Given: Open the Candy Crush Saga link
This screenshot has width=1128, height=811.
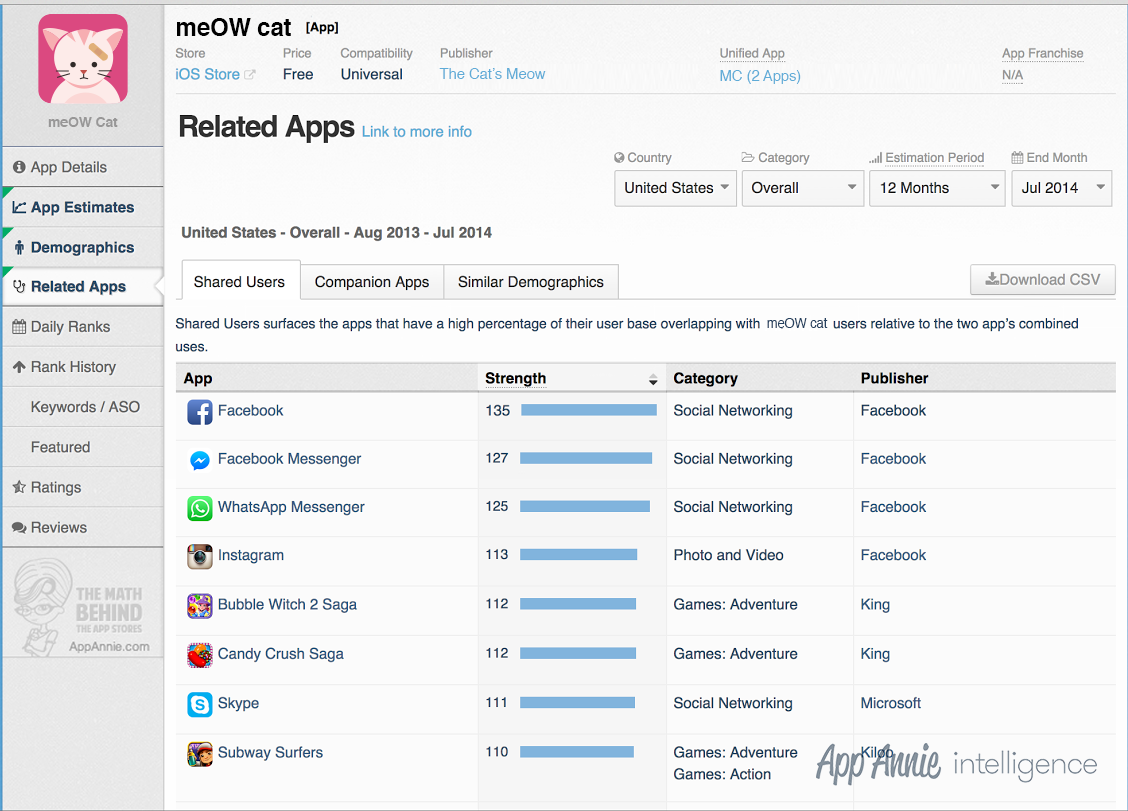Looking at the screenshot, I should [281, 653].
